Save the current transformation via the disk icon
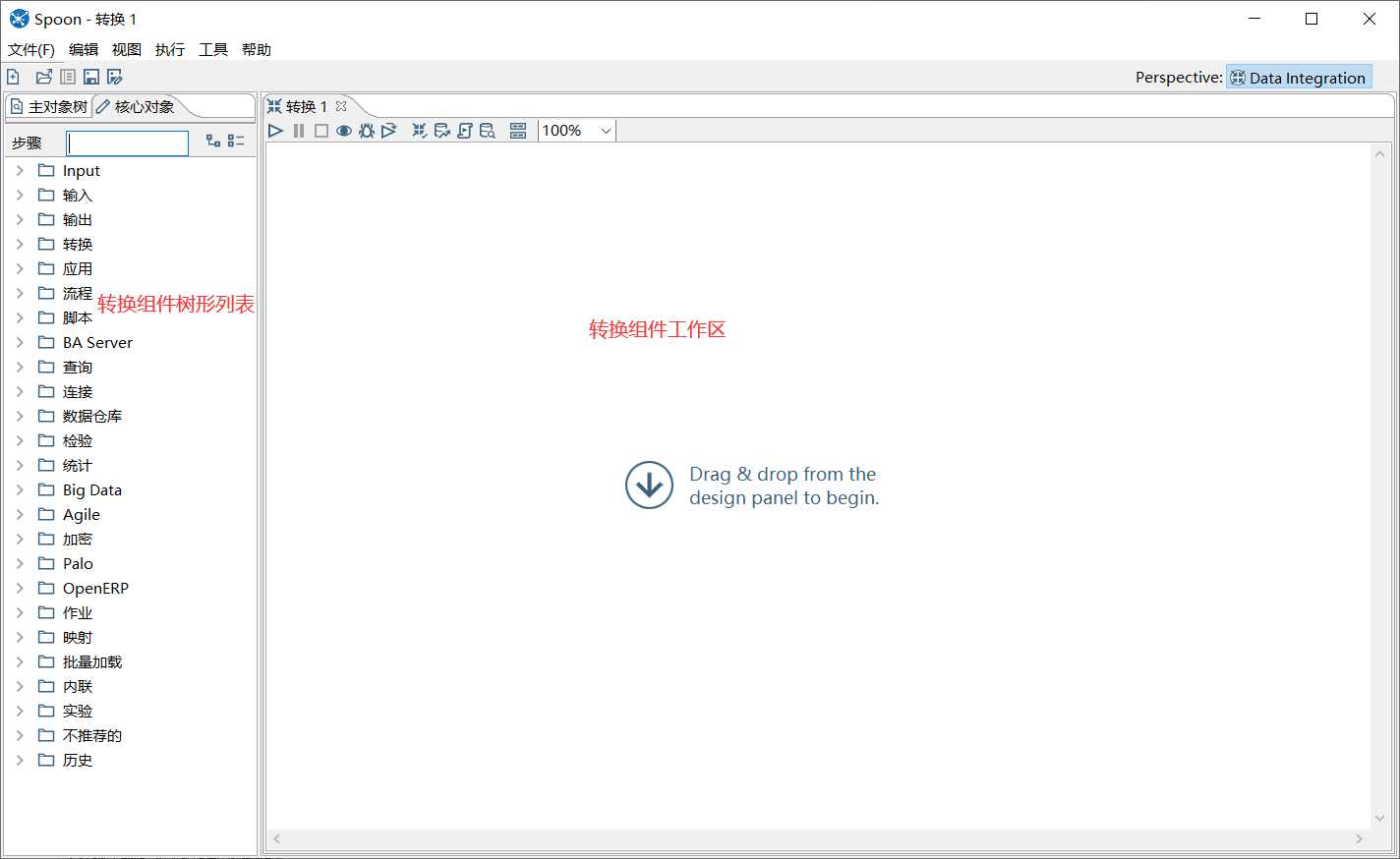 pos(91,77)
